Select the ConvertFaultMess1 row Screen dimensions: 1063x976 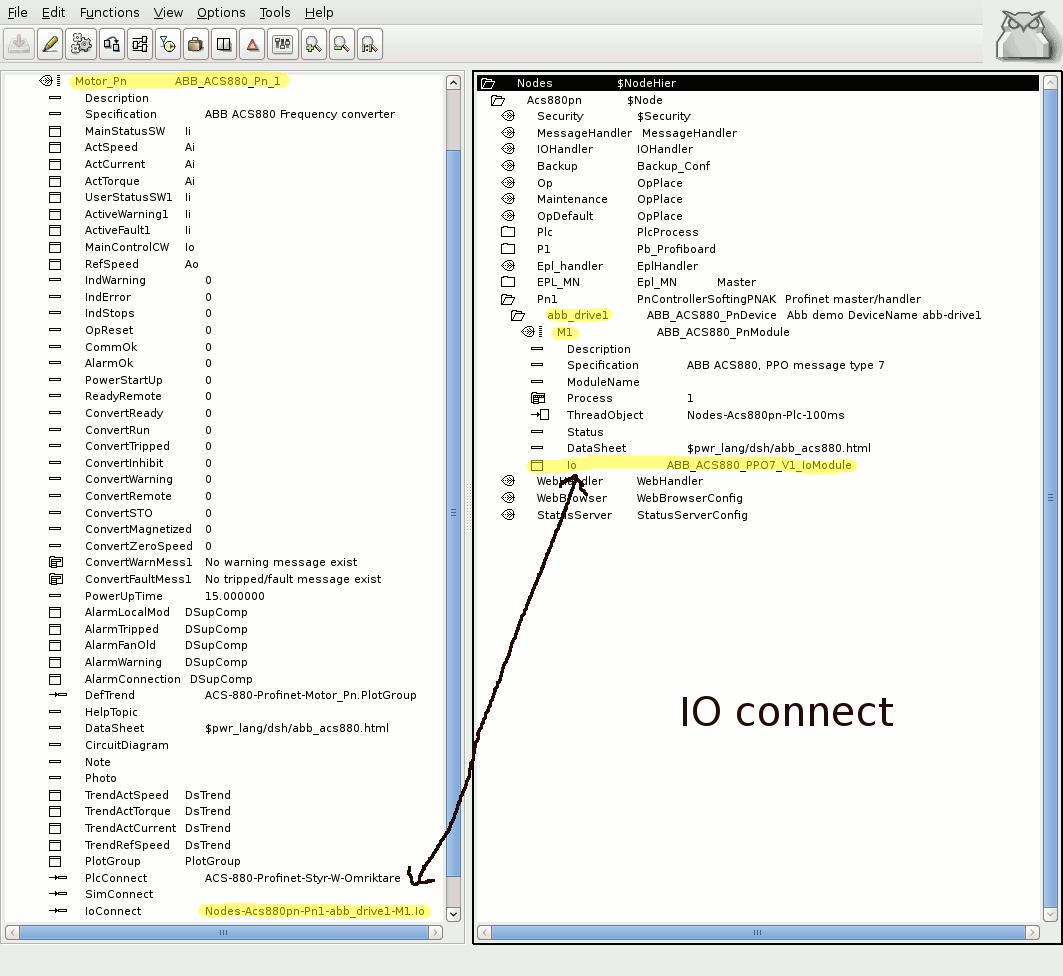pyautogui.click(x=224, y=579)
